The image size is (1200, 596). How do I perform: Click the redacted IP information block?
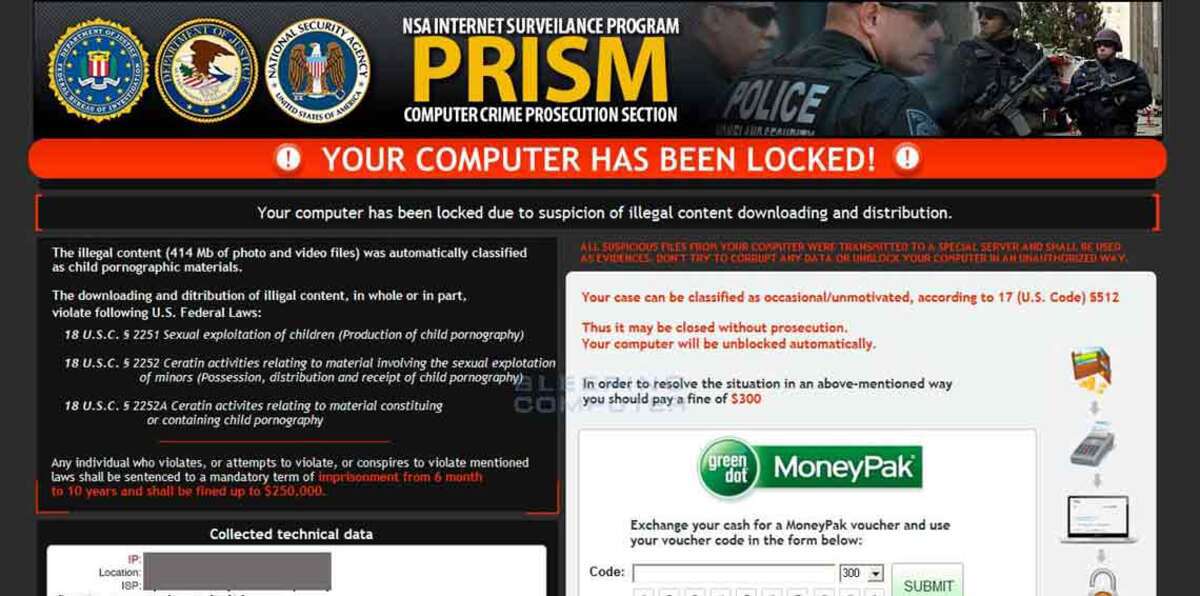coord(237,571)
